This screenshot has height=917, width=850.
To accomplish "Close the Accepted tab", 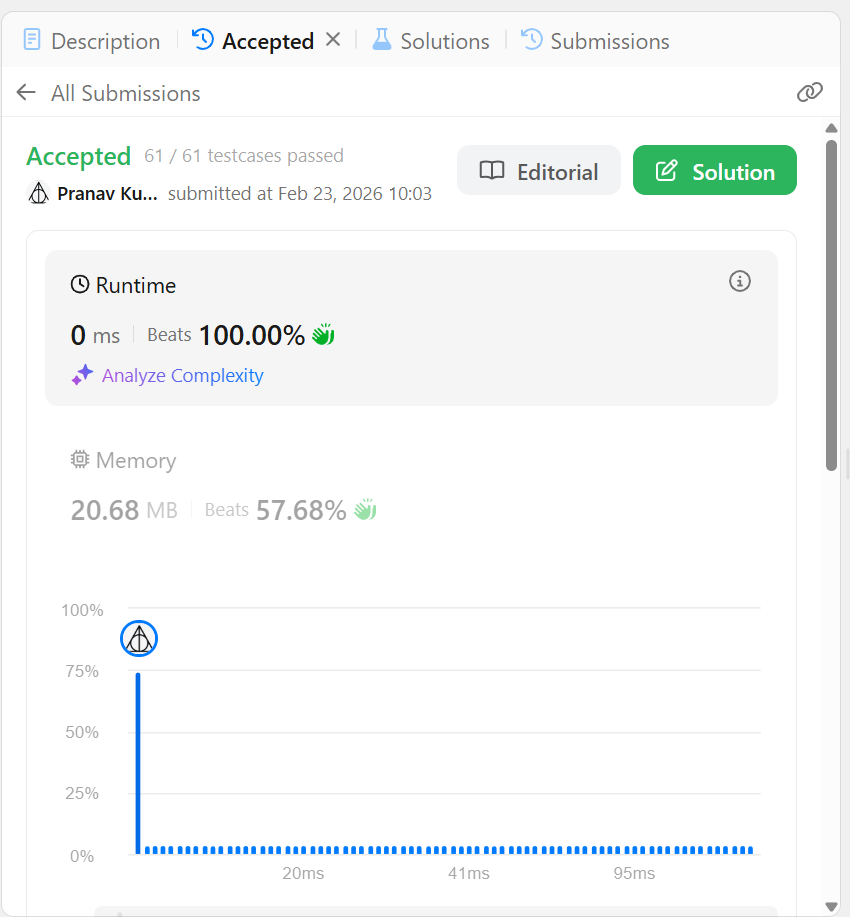I will point(333,40).
